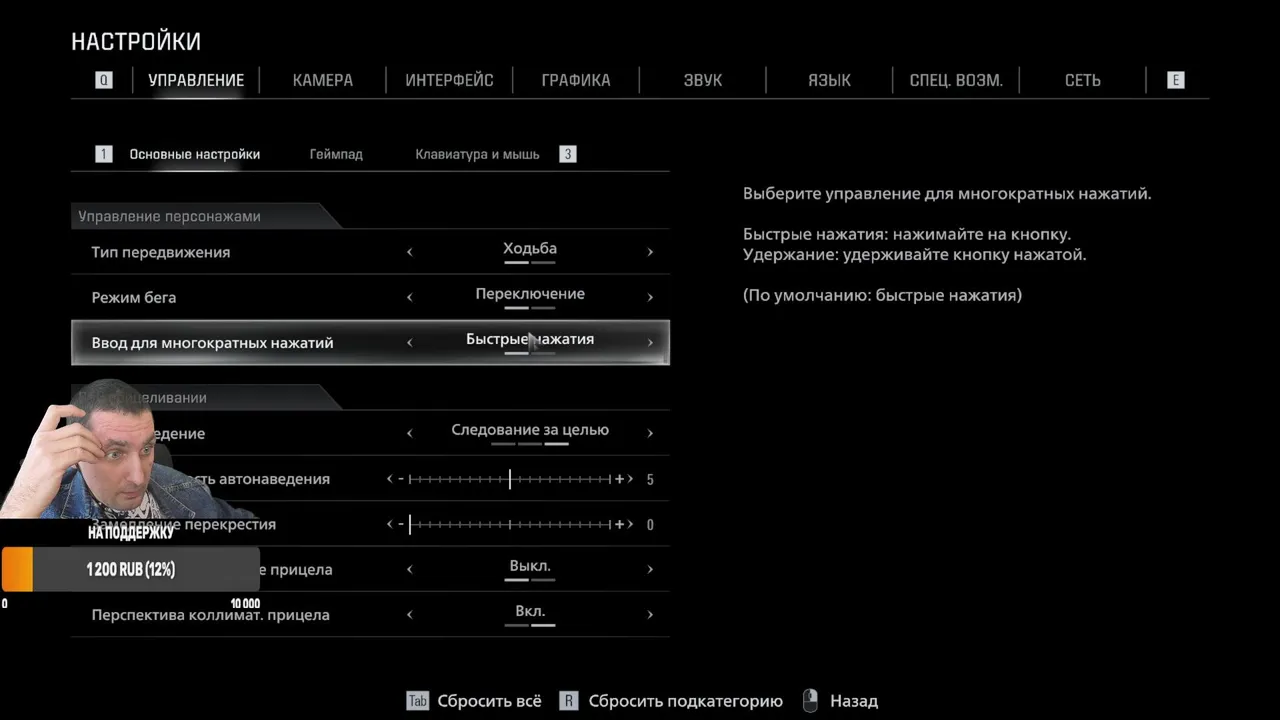Click the auto-aim strength slider set to 5
Screen dimensions: 1280x720
pos(510,479)
